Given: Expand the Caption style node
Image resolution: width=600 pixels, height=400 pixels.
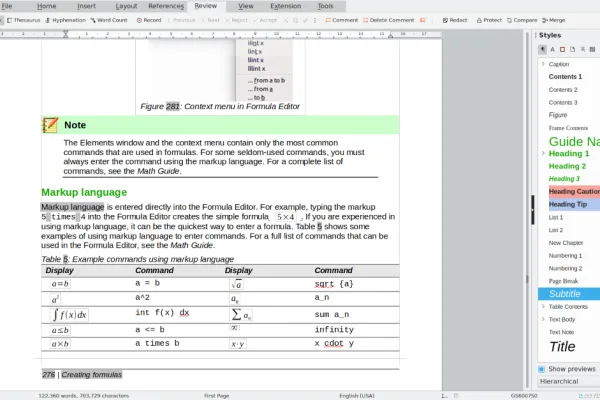Looking at the screenshot, I should point(543,64).
